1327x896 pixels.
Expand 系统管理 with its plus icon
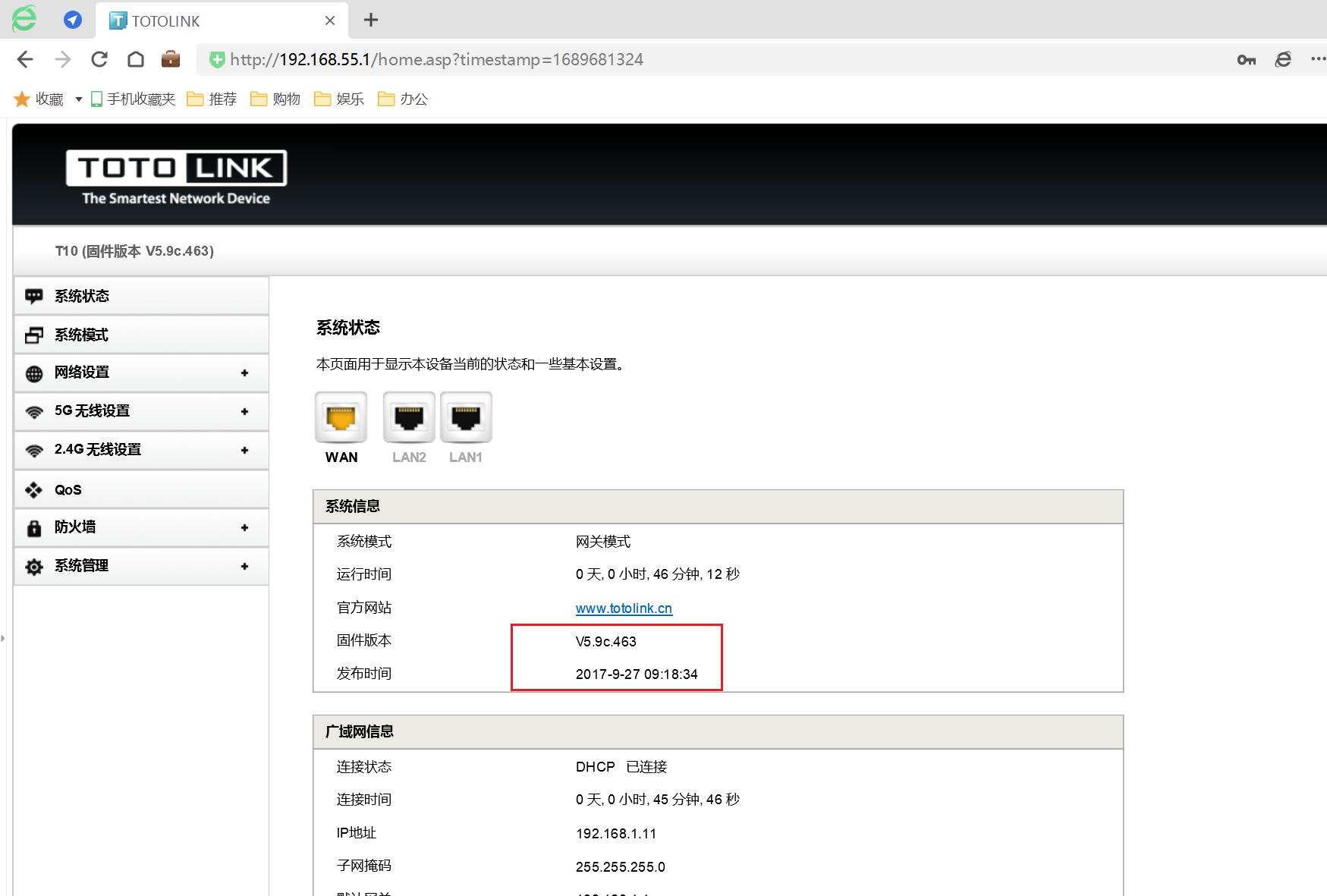coord(244,567)
